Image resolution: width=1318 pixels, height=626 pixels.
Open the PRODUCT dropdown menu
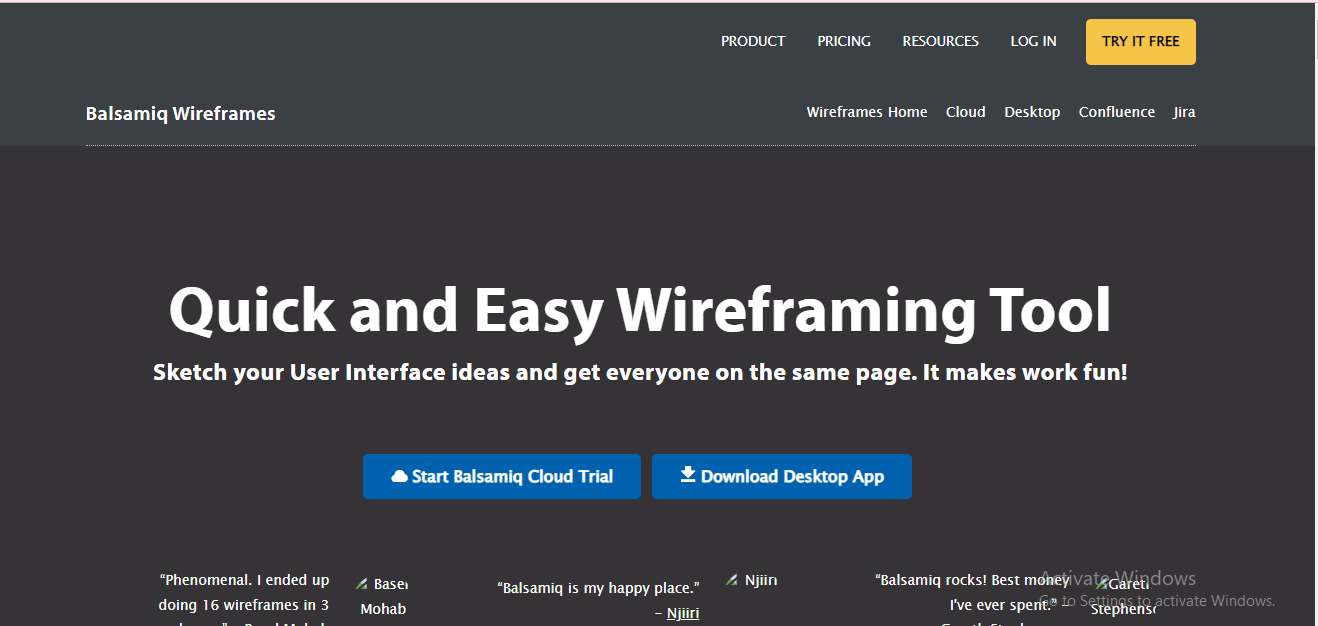click(752, 41)
